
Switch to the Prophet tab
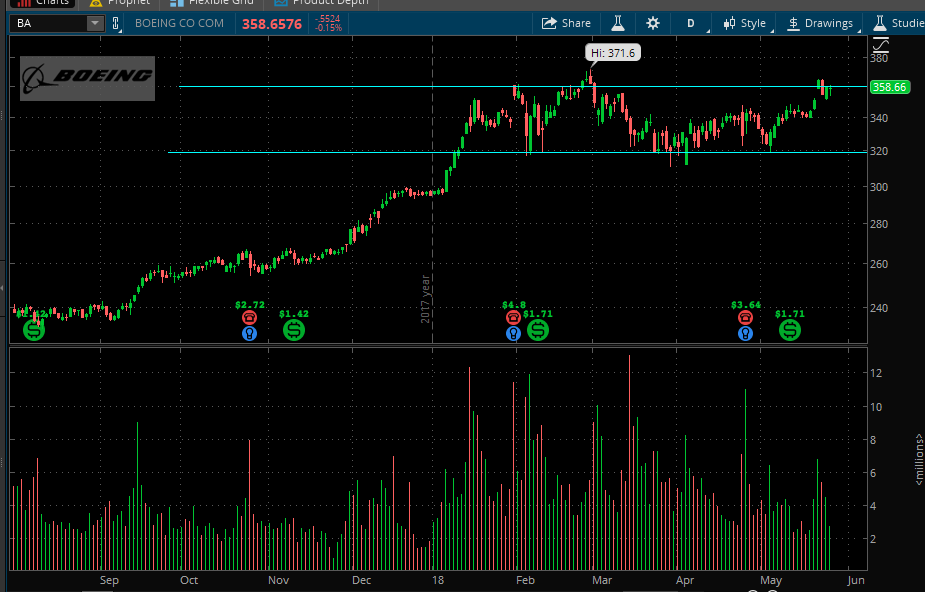pyautogui.click(x=120, y=3)
